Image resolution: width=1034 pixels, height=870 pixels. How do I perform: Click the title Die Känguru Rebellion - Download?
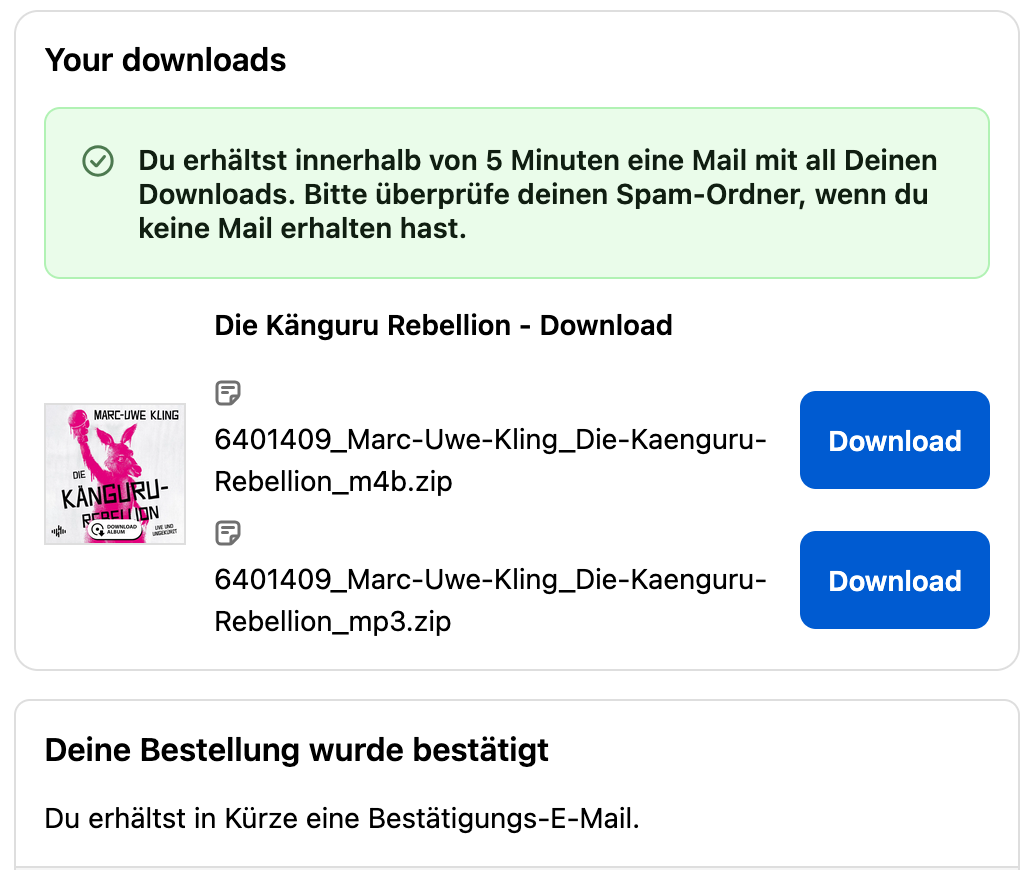click(443, 325)
